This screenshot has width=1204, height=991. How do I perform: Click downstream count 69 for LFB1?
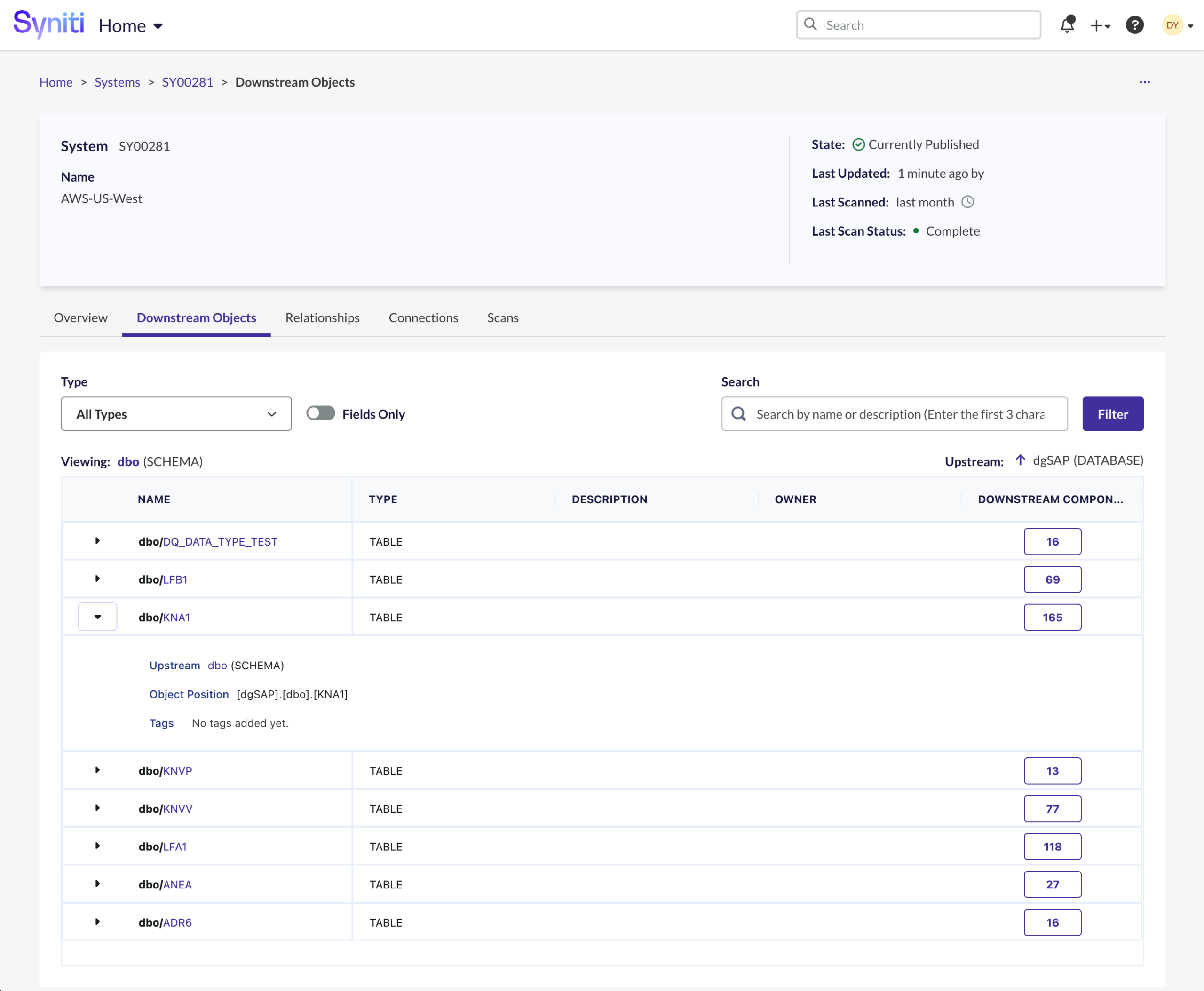1052,579
